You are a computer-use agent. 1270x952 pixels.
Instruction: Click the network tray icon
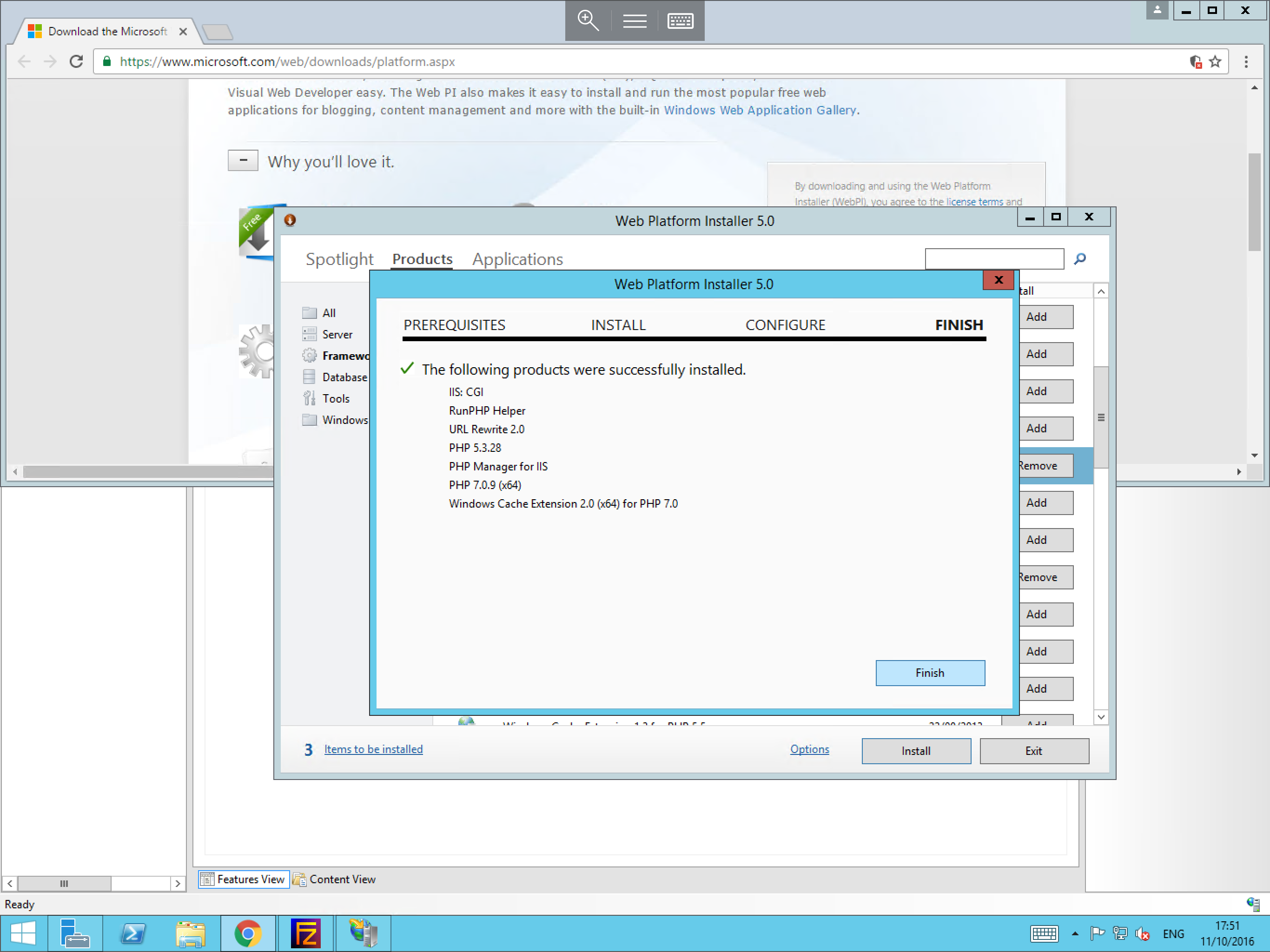[x=1119, y=933]
